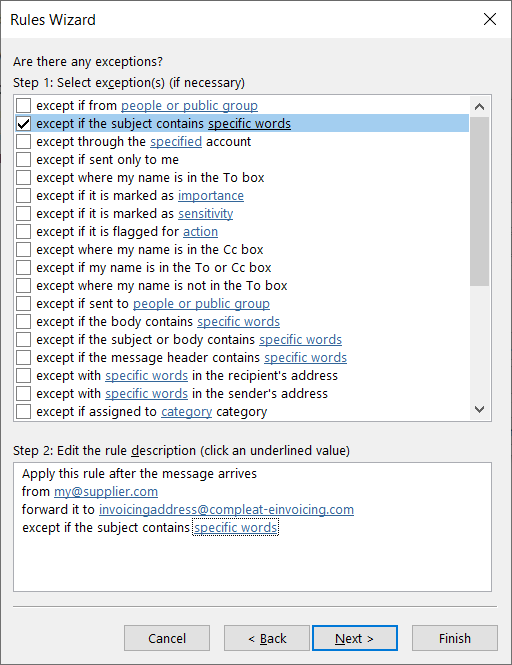
Task: Click the exceptions list scroll up arrow
Action: click(479, 106)
